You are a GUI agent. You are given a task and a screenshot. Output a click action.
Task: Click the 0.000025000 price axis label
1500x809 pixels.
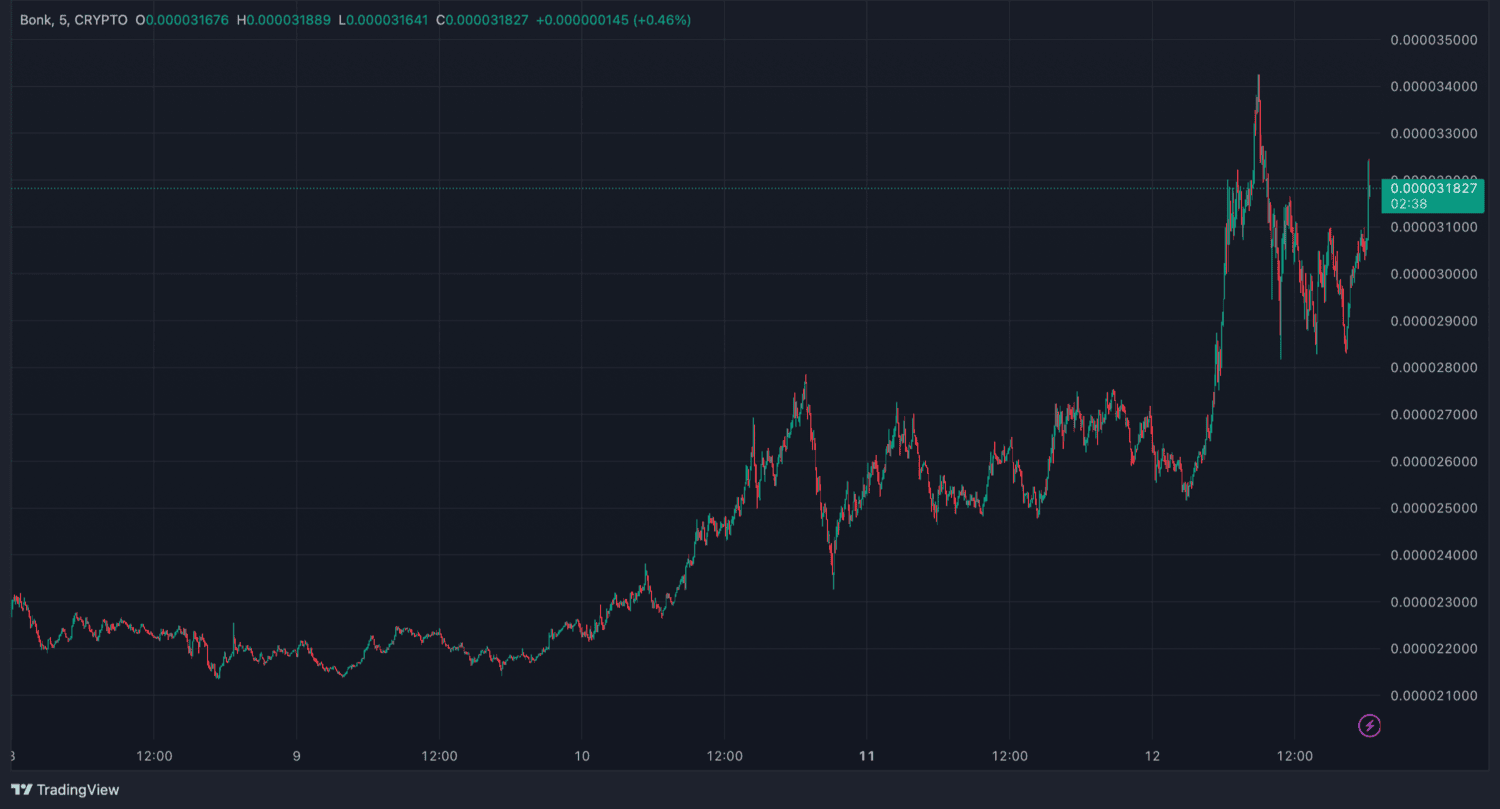1433,508
